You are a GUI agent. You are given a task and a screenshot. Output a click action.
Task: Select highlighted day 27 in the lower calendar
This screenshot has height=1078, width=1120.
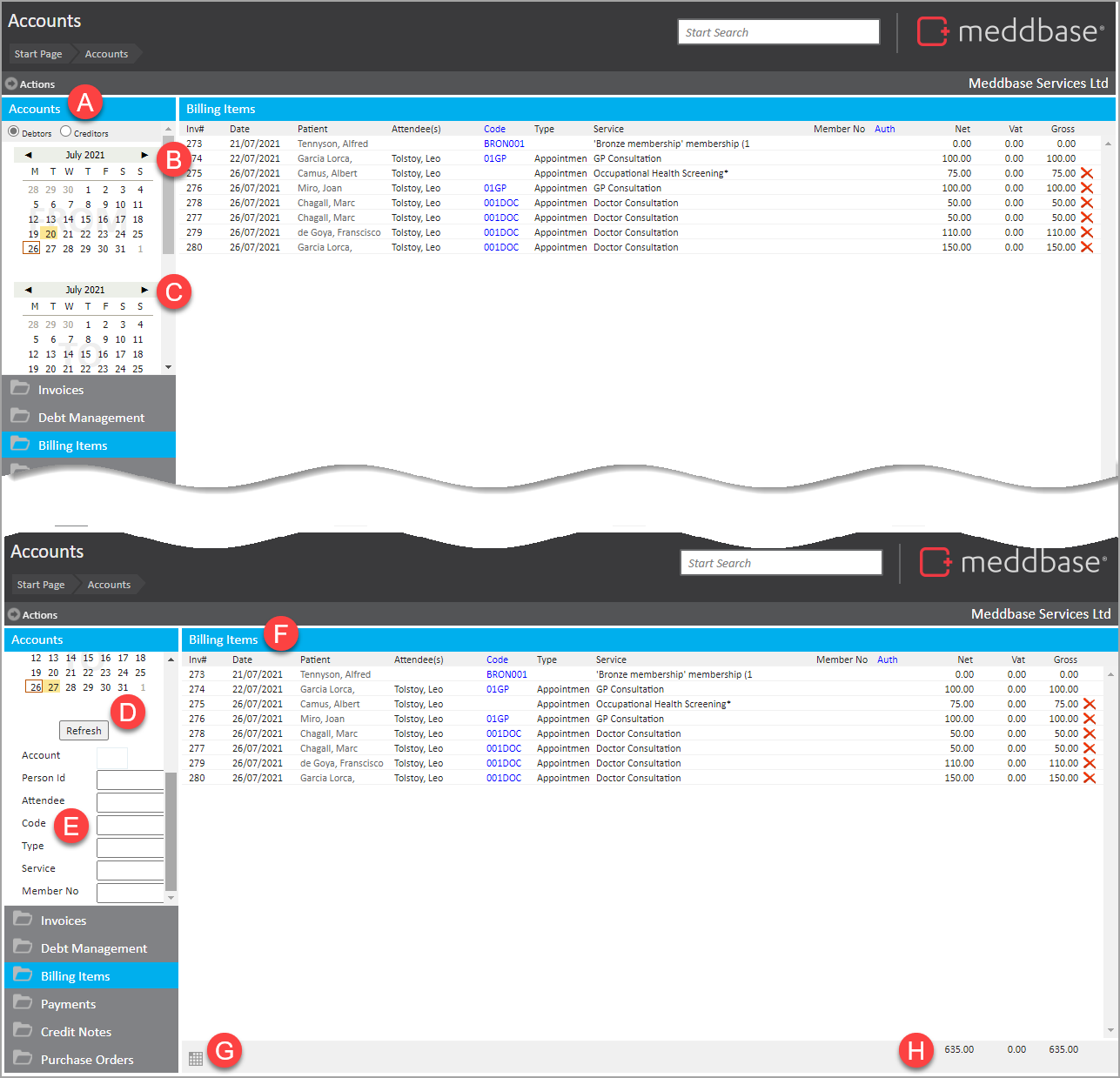(53, 687)
